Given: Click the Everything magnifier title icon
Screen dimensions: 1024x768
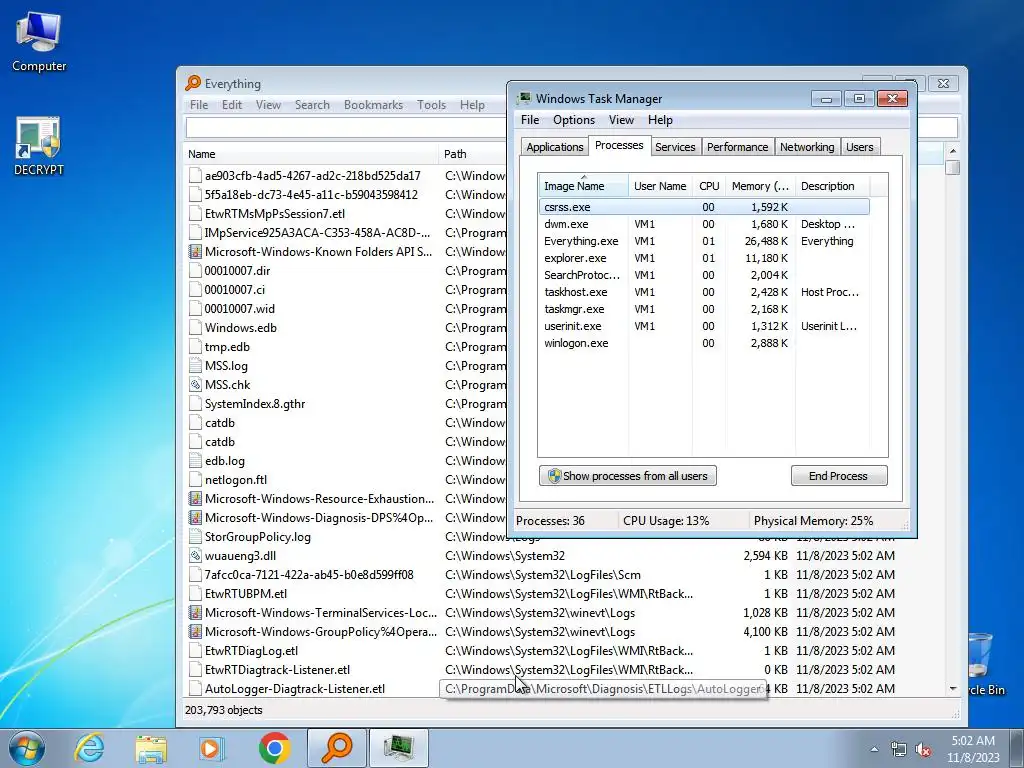Looking at the screenshot, I should coord(193,83).
